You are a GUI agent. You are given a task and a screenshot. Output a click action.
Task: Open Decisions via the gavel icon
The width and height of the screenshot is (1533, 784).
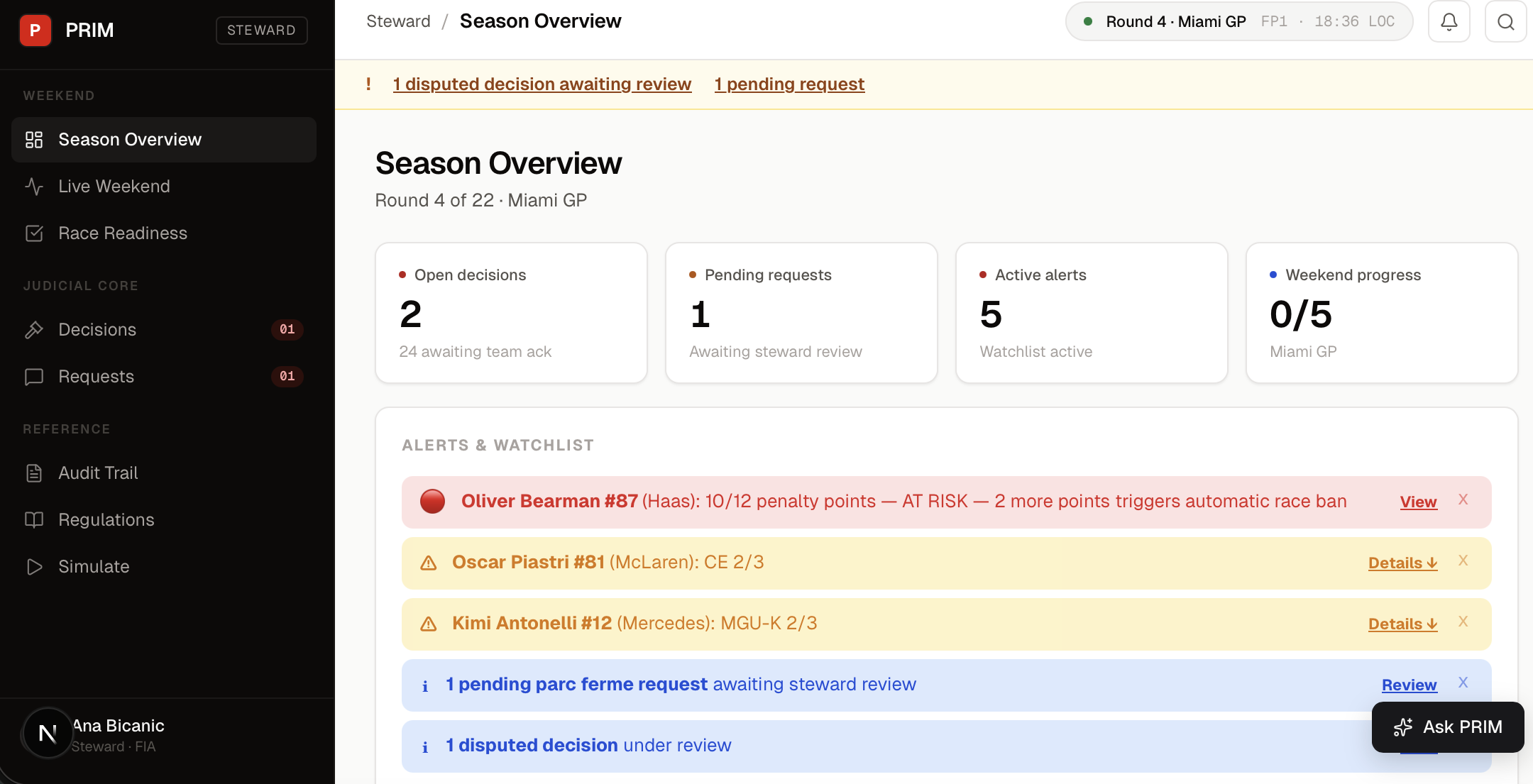pyautogui.click(x=33, y=329)
